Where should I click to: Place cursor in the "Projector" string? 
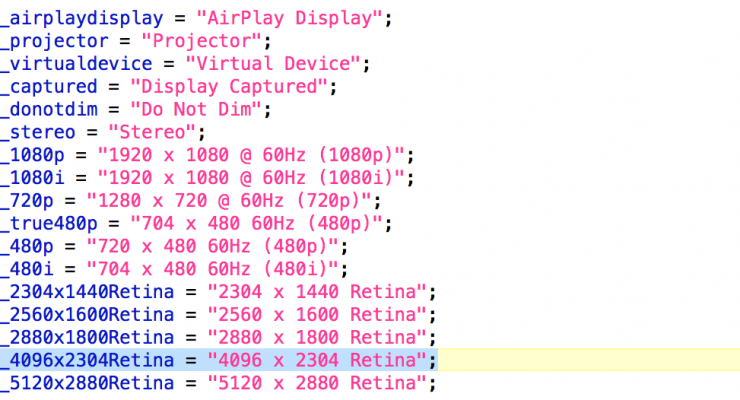point(206,40)
